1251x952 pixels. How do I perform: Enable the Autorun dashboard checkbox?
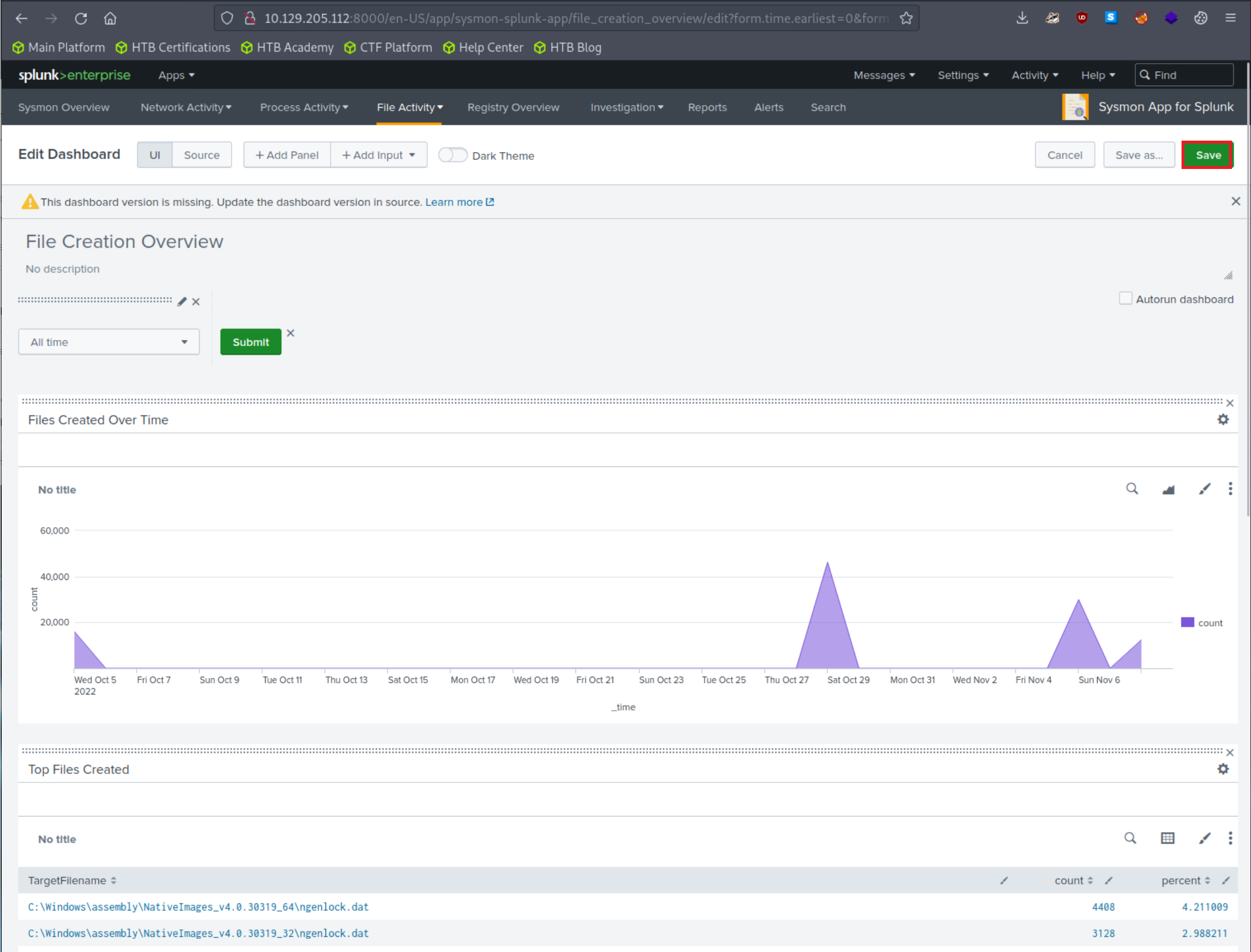pyautogui.click(x=1125, y=298)
